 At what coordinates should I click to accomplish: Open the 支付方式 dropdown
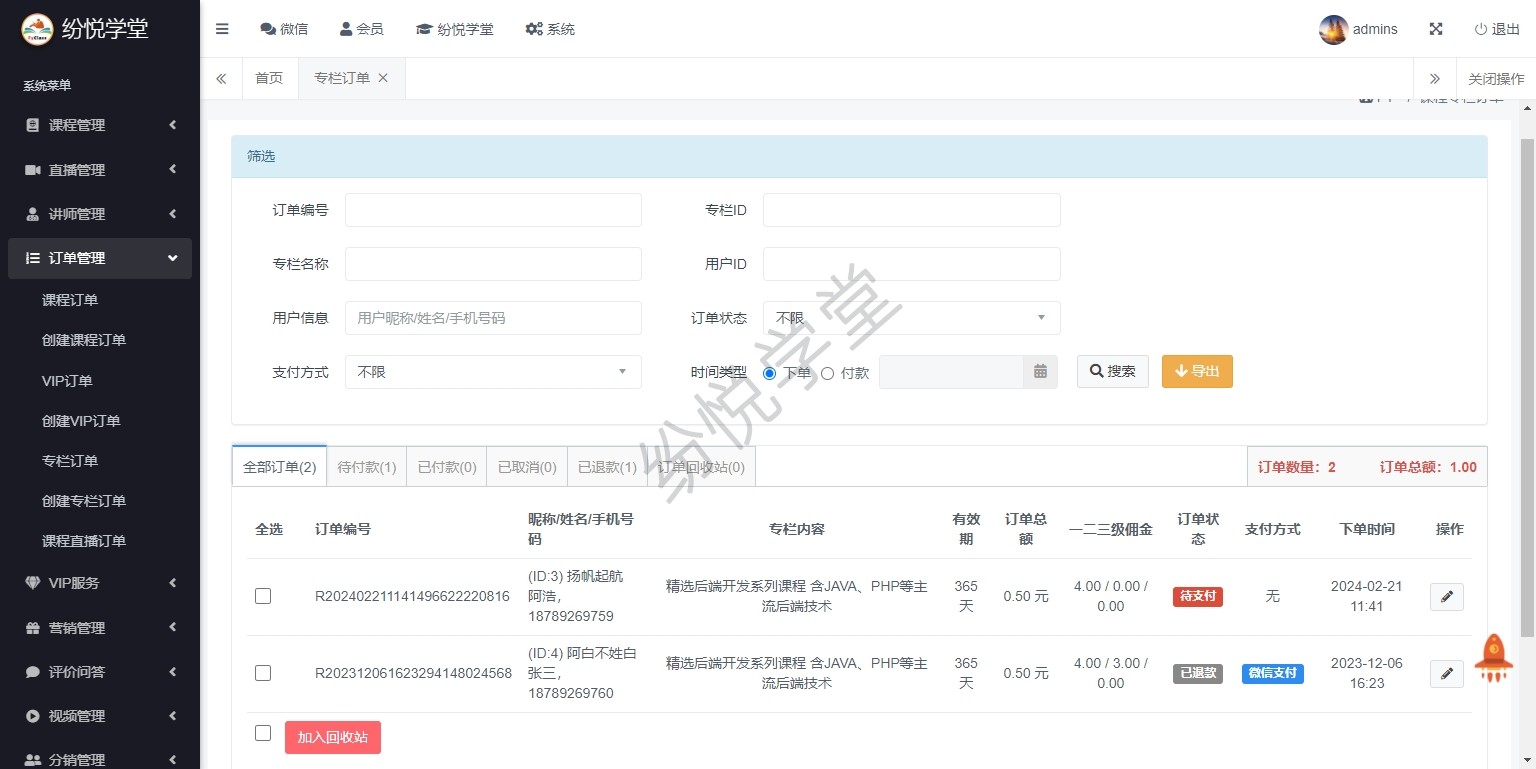[493, 372]
